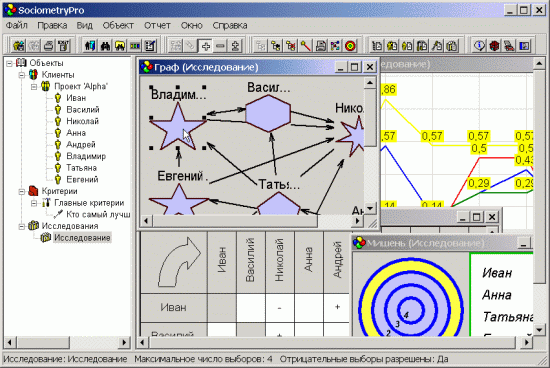Open the Объект menu
The image size is (550, 368).
coord(118,26)
